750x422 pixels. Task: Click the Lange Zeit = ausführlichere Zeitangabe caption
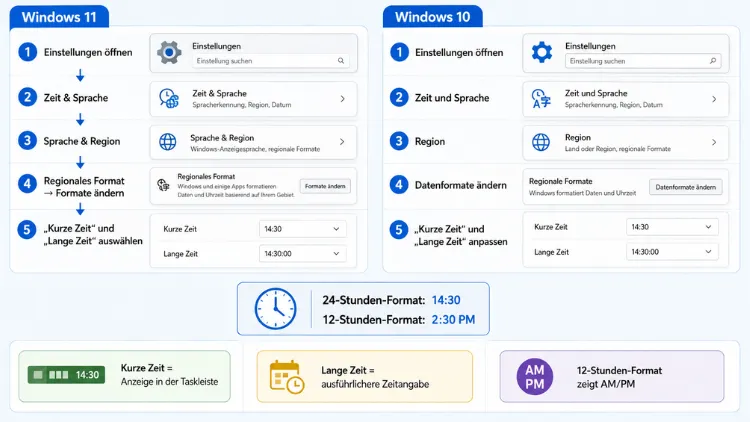coord(375,377)
